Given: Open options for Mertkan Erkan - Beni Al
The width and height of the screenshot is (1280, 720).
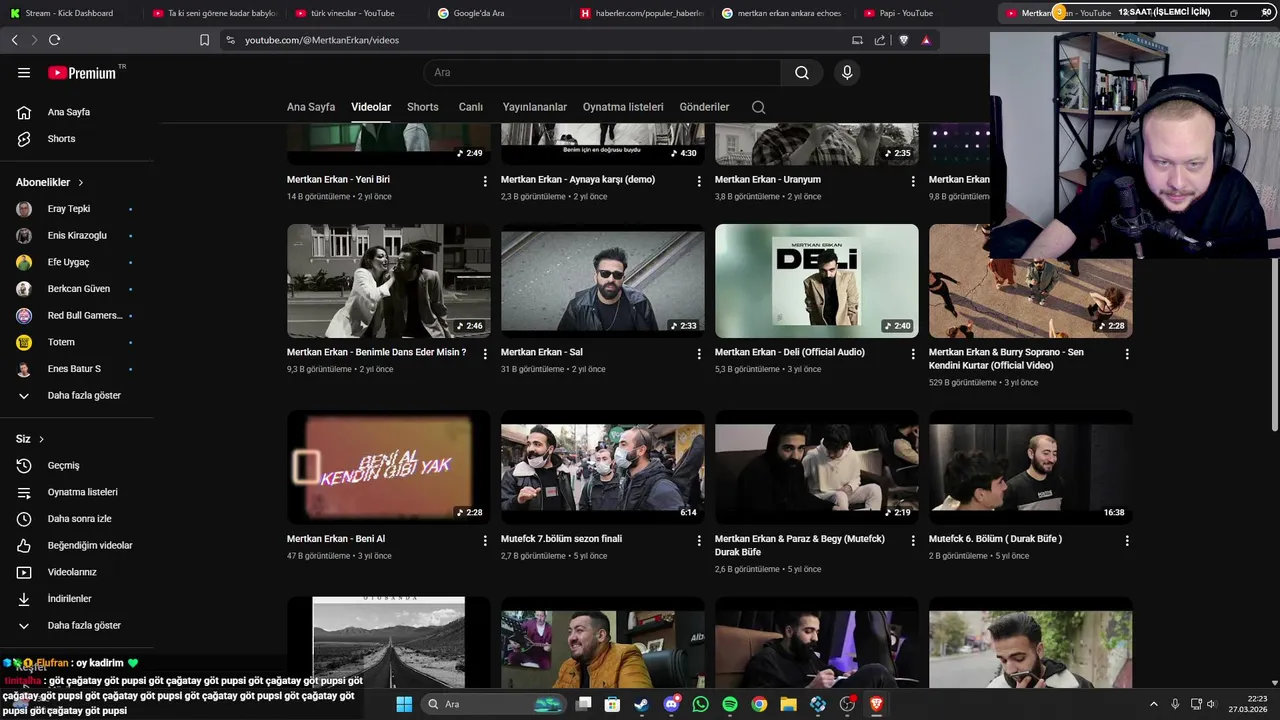Looking at the screenshot, I should [485, 540].
